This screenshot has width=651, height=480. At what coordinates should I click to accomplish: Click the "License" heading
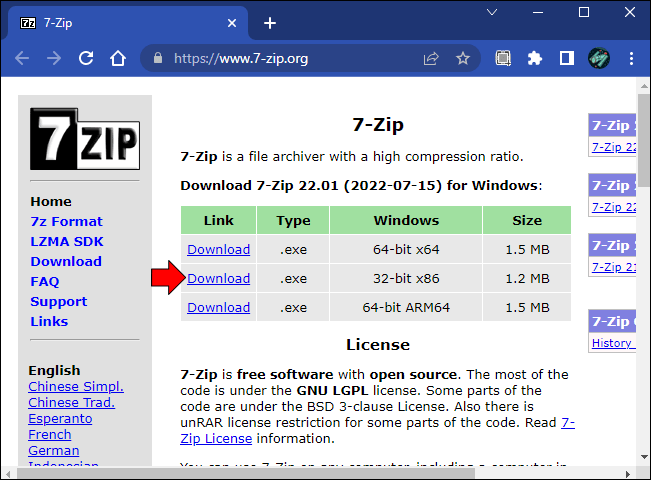click(x=378, y=345)
